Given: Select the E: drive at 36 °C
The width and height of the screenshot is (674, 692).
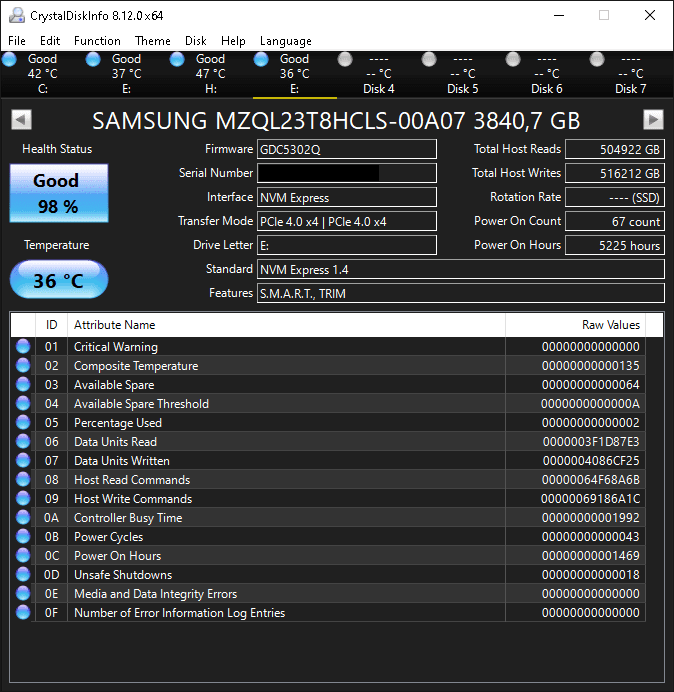Looking at the screenshot, I should click(294, 74).
